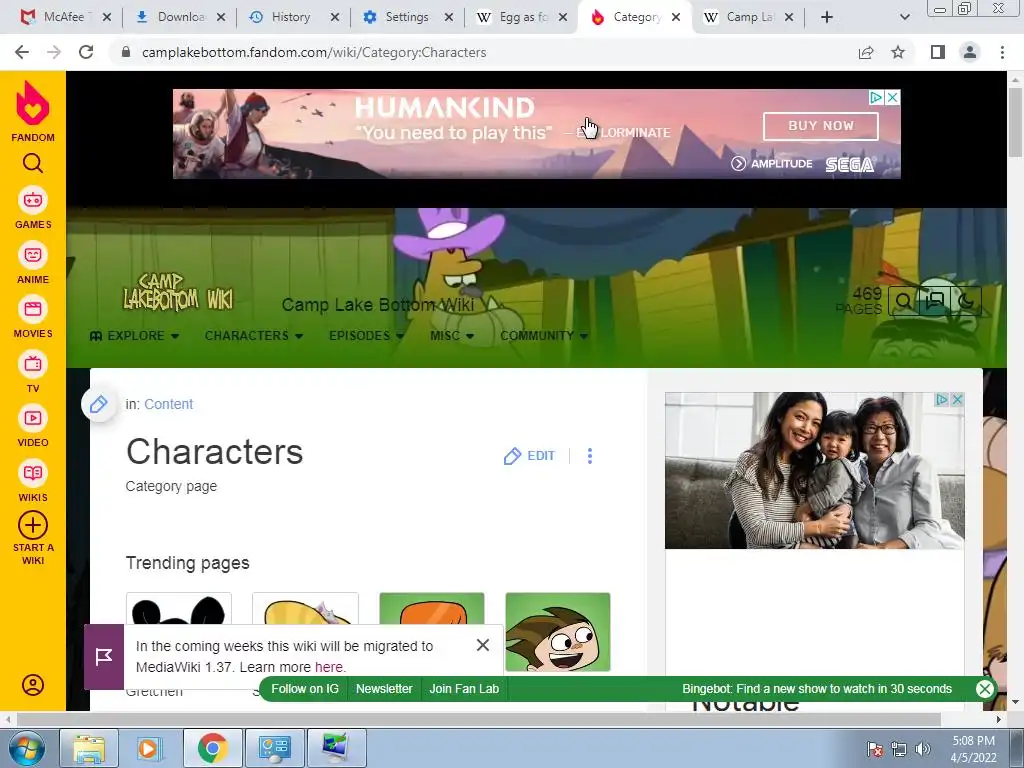Switch to the McAfee tab
The height and width of the screenshot is (768, 1024).
[x=63, y=18]
